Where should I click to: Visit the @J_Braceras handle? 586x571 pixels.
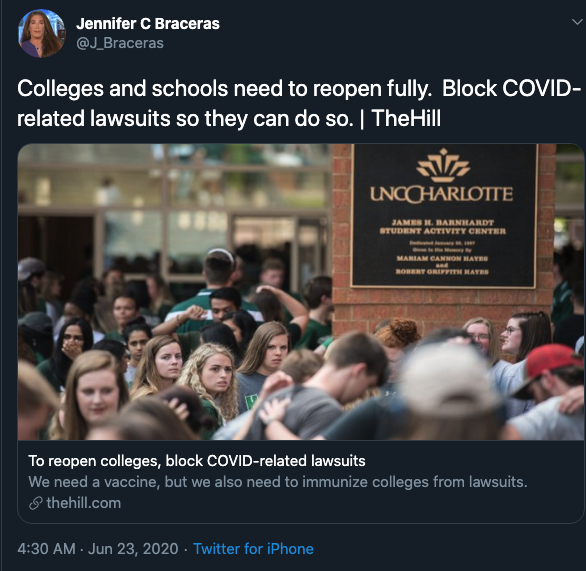pos(120,43)
